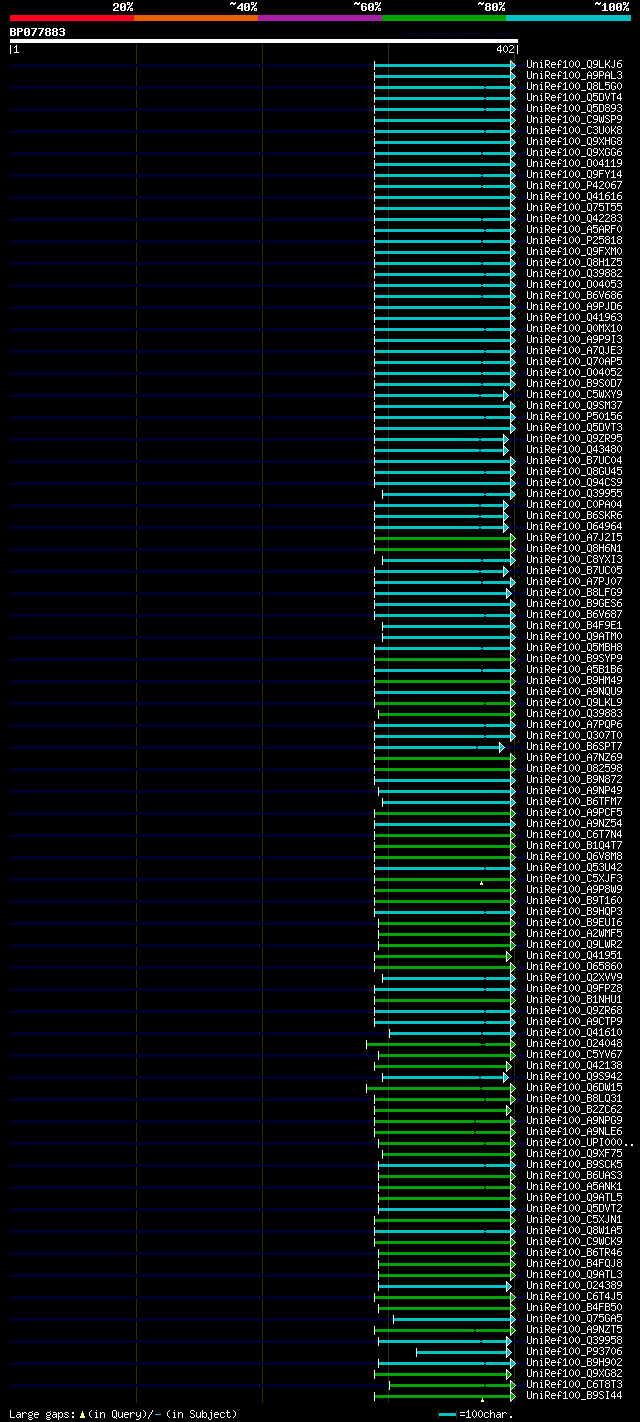Open hit UniRef100_Q9XHG8
Viewport: 640px width, 1422px height.
point(574,141)
